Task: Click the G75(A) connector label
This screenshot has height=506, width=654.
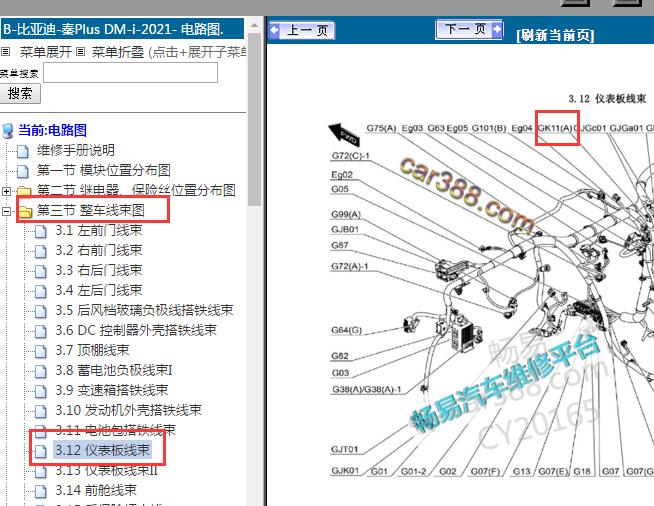Action: click(x=381, y=128)
